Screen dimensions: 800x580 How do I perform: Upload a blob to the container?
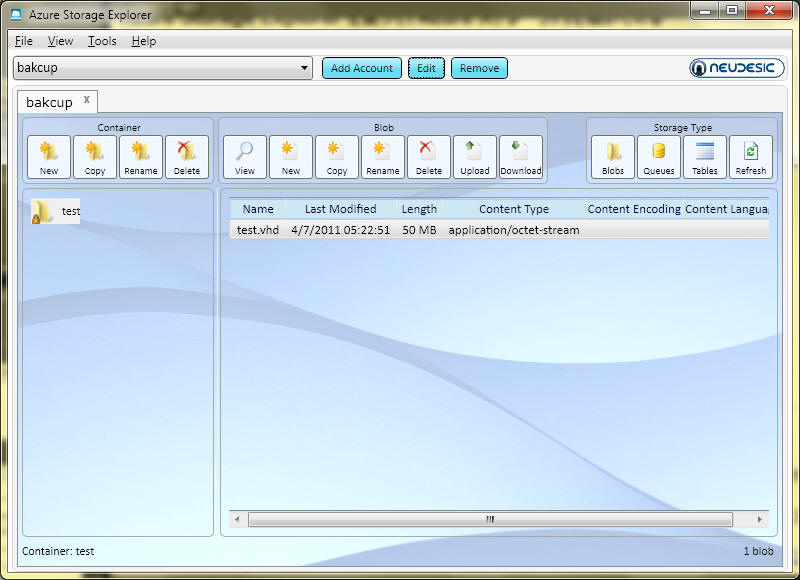click(x=474, y=157)
